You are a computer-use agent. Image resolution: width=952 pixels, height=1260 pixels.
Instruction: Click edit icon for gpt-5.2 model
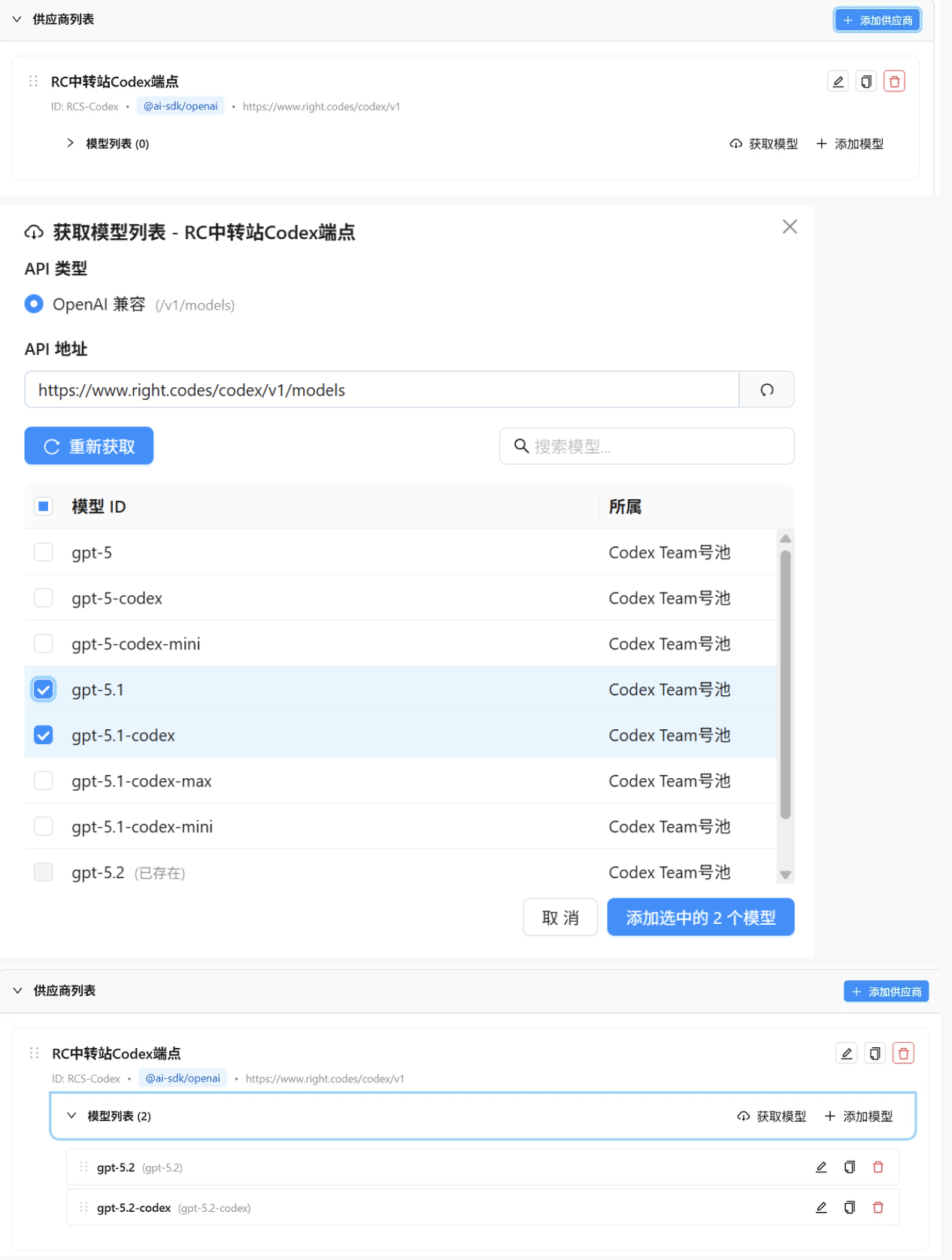point(821,1167)
